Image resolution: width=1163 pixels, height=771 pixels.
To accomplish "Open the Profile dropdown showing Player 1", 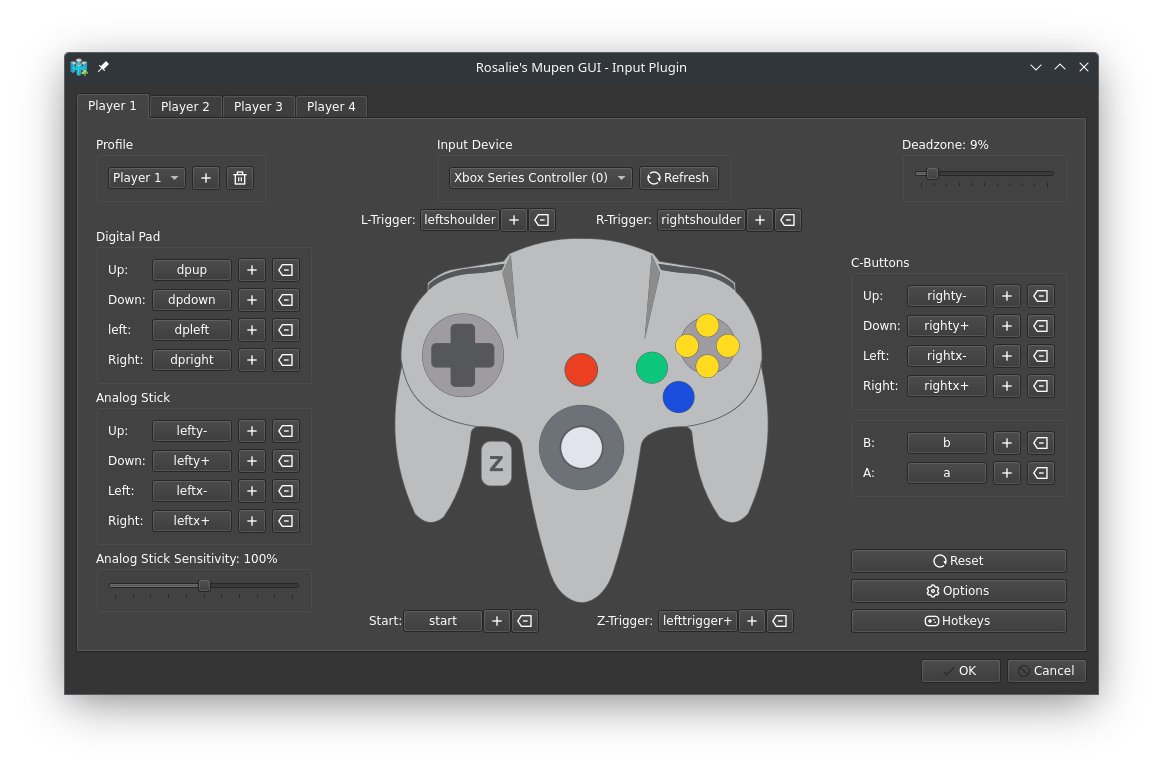I will coord(146,178).
